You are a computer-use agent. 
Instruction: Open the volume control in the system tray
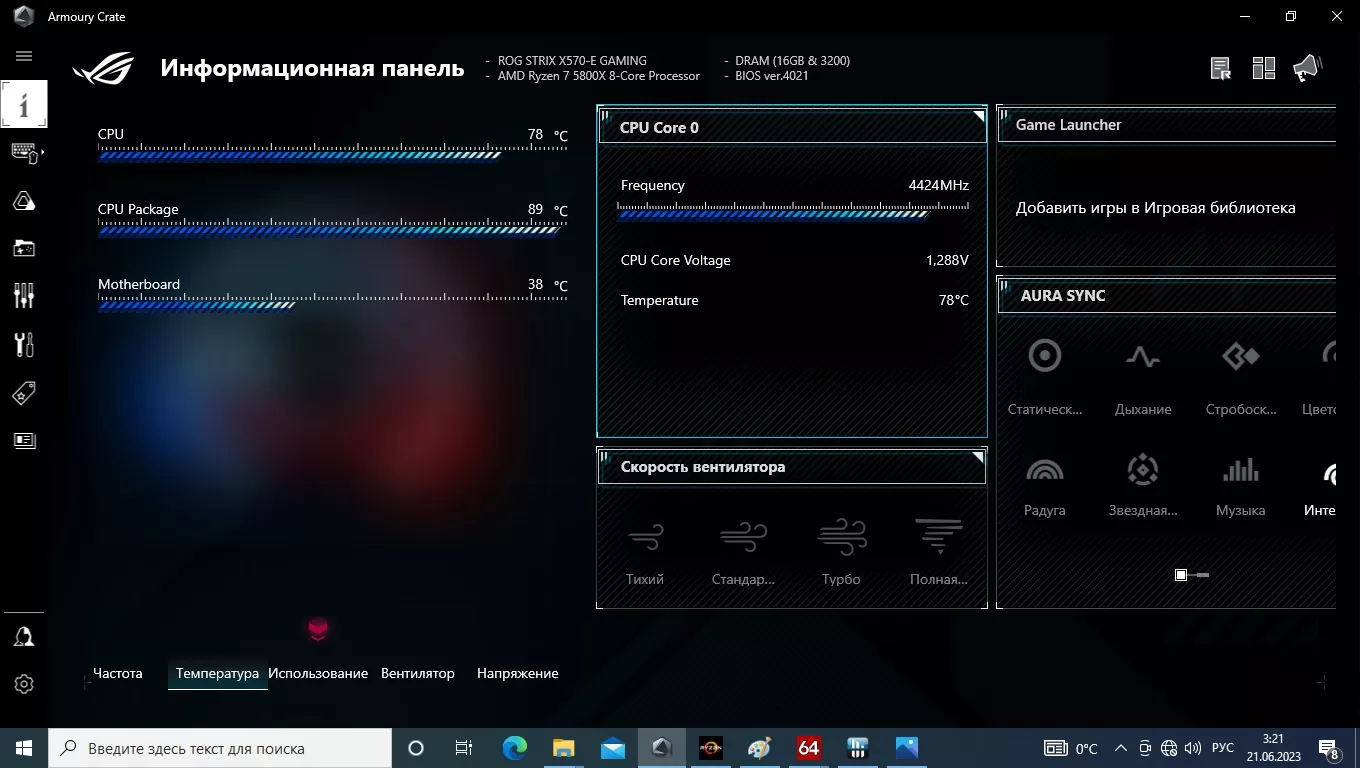click(x=1192, y=748)
